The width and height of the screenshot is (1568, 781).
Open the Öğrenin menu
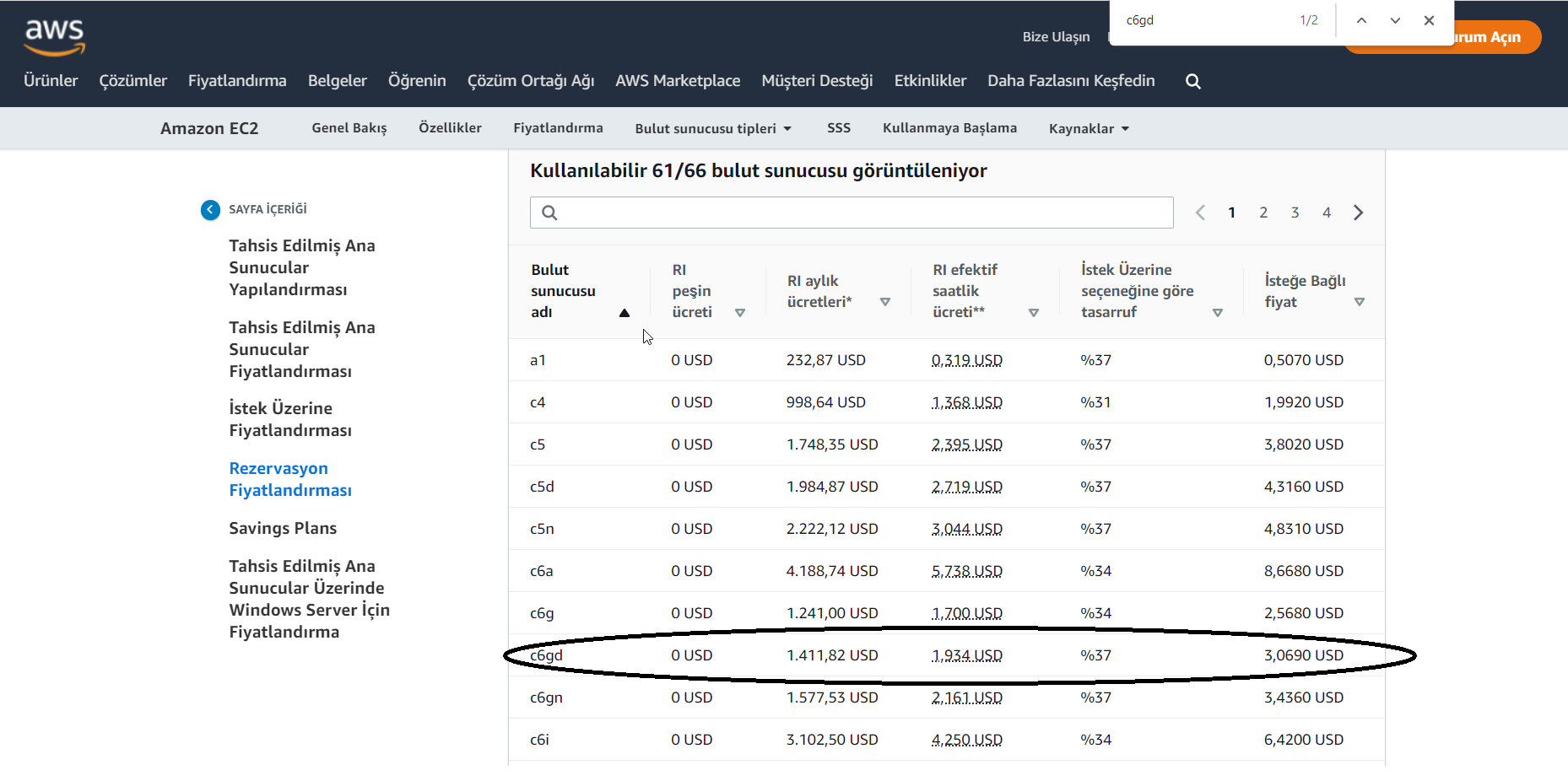[417, 81]
